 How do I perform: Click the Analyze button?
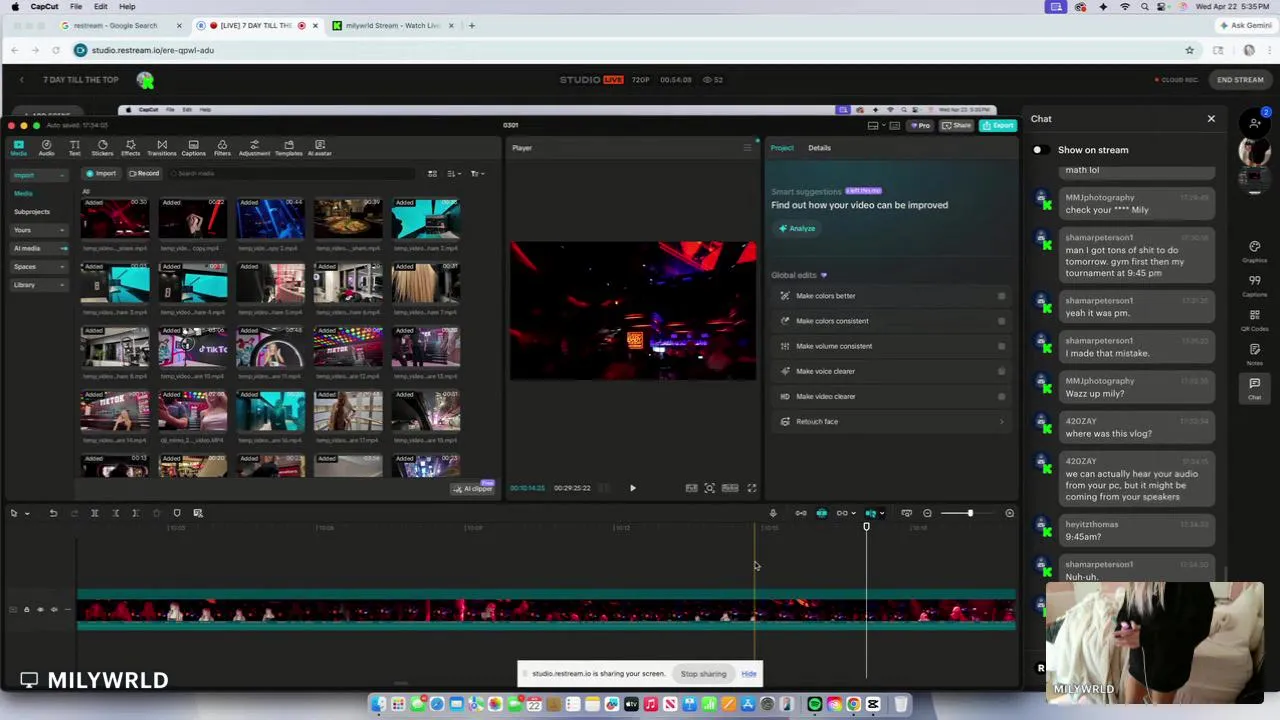pos(798,229)
